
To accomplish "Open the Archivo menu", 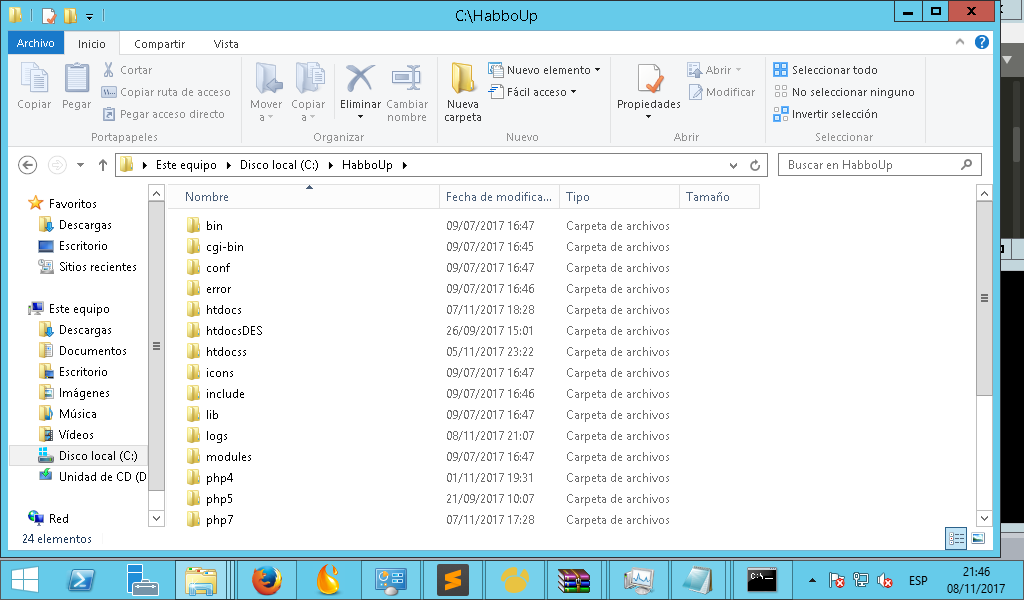I will pyautogui.click(x=35, y=43).
